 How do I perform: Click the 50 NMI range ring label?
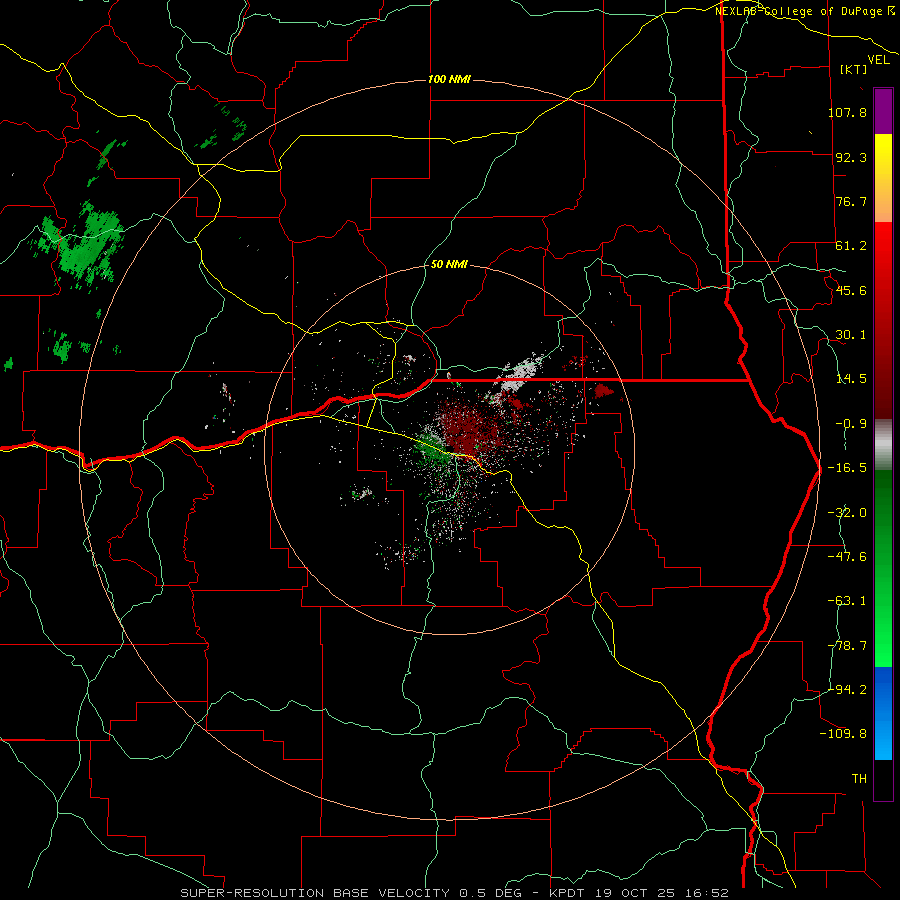click(449, 264)
